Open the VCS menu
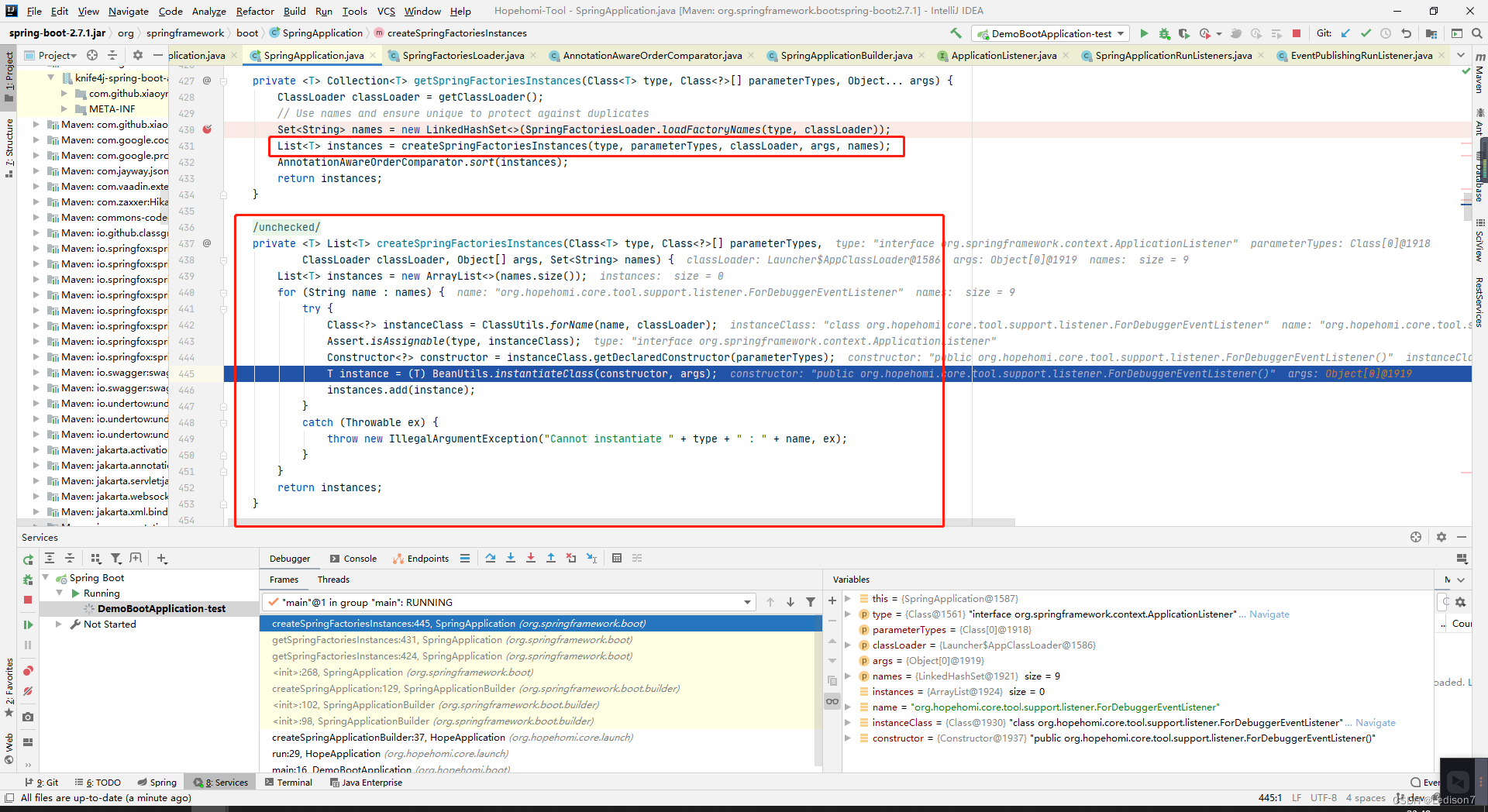Viewport: 1488px width, 812px height. (x=386, y=11)
